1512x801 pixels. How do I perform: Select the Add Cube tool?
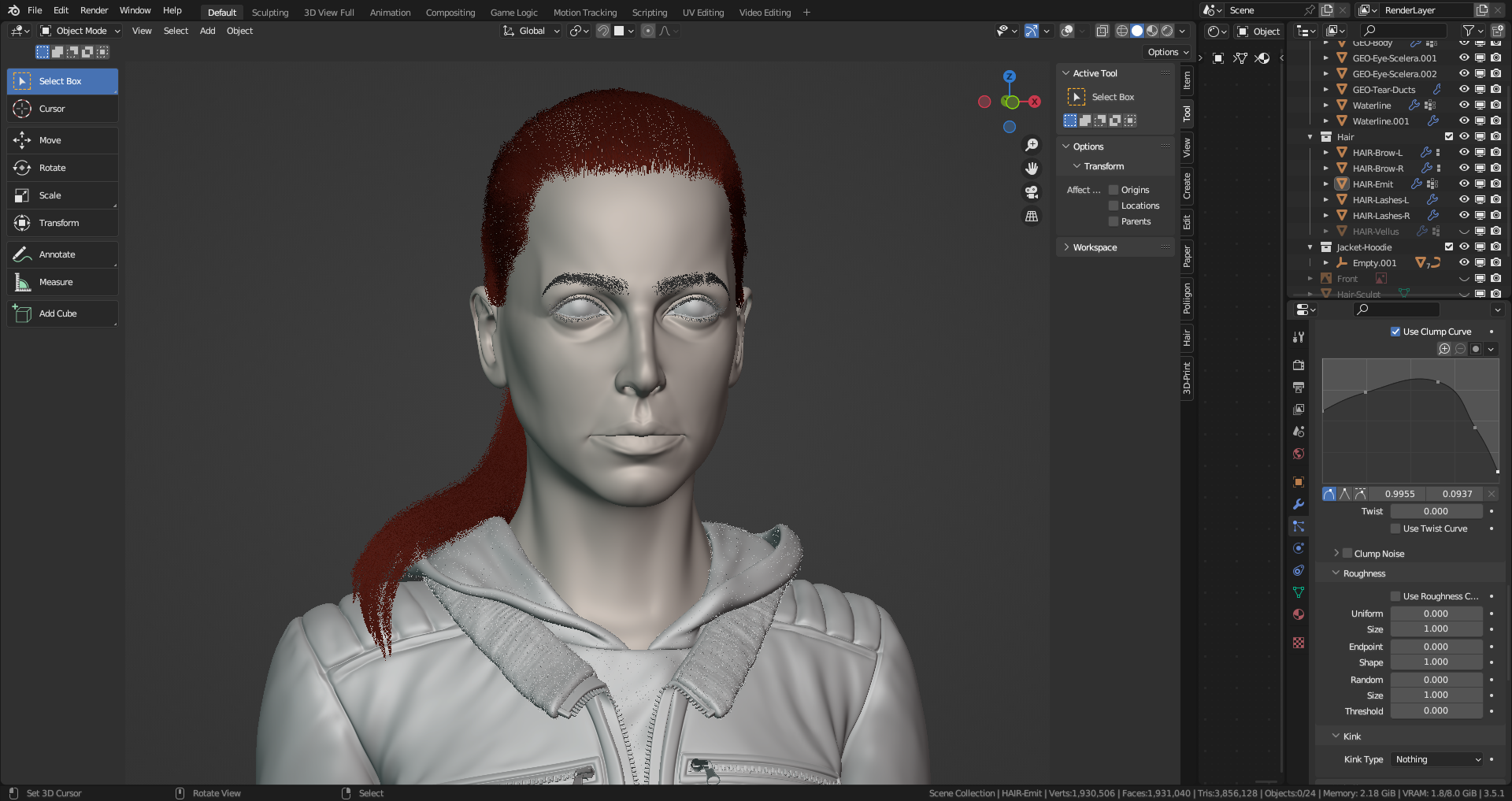tap(62, 313)
